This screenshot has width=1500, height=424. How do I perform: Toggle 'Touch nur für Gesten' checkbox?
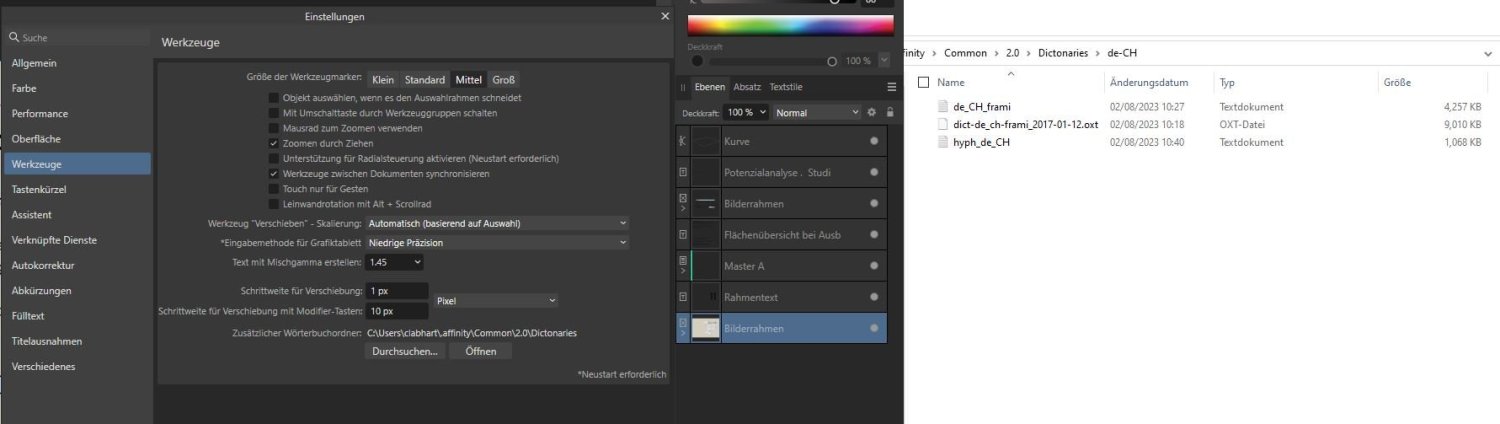pyautogui.click(x=274, y=188)
